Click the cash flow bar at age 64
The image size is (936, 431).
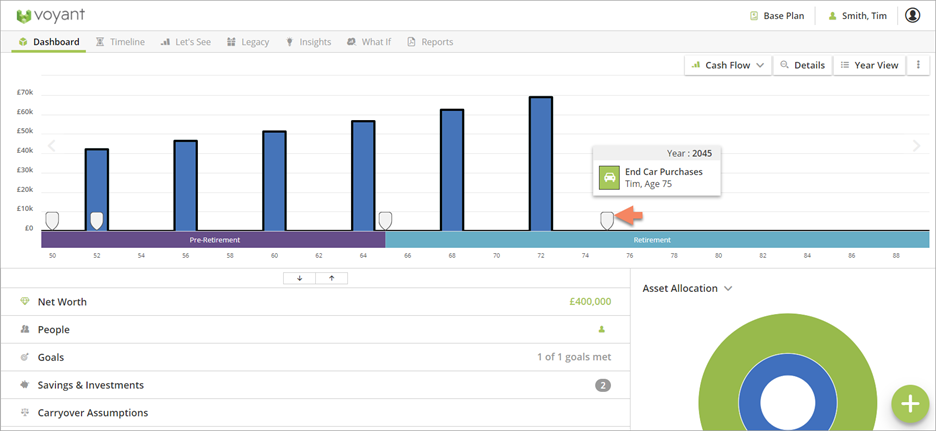coord(363,176)
